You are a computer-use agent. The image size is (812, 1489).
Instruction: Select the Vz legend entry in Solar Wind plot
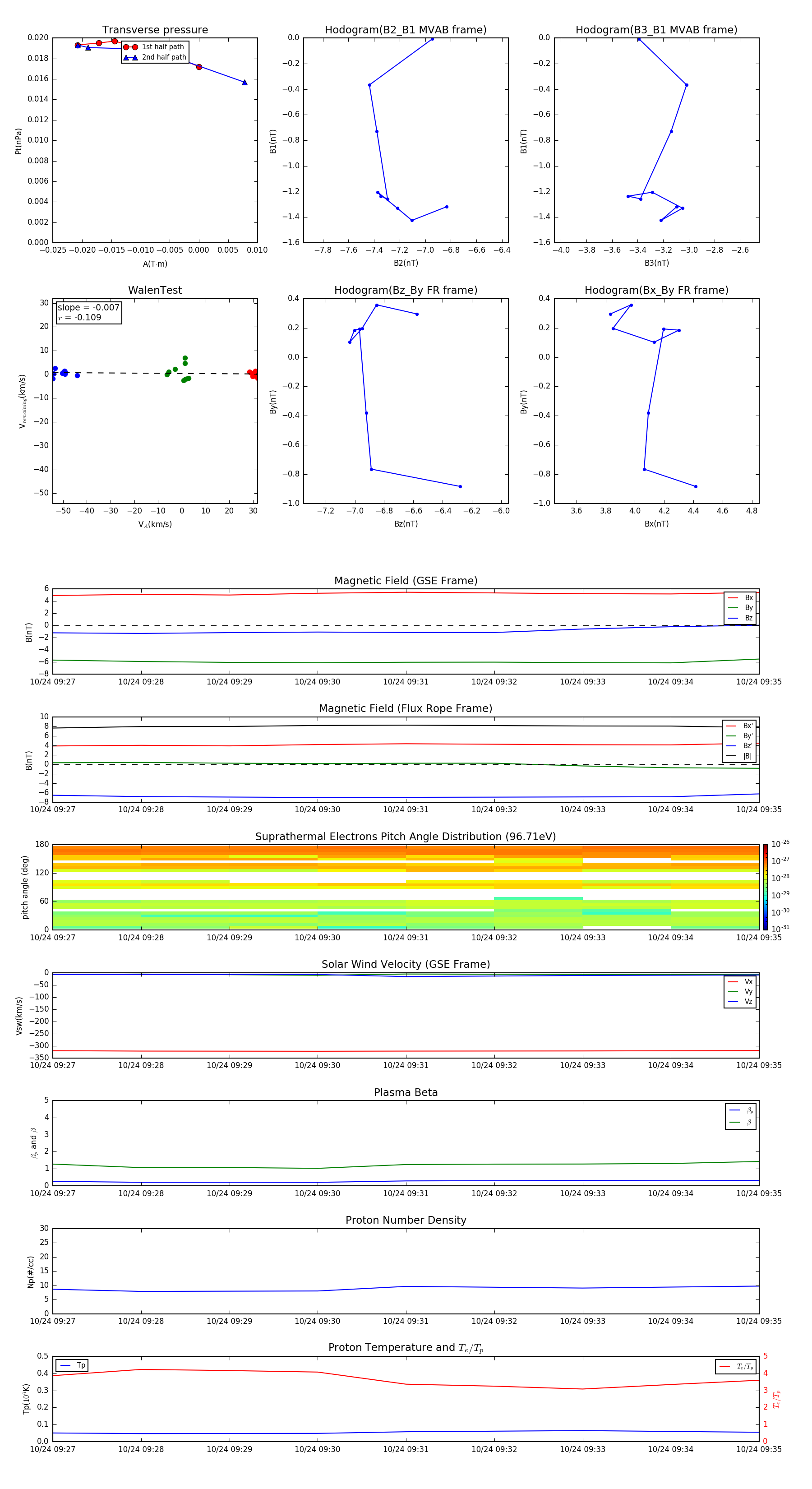(740, 1002)
